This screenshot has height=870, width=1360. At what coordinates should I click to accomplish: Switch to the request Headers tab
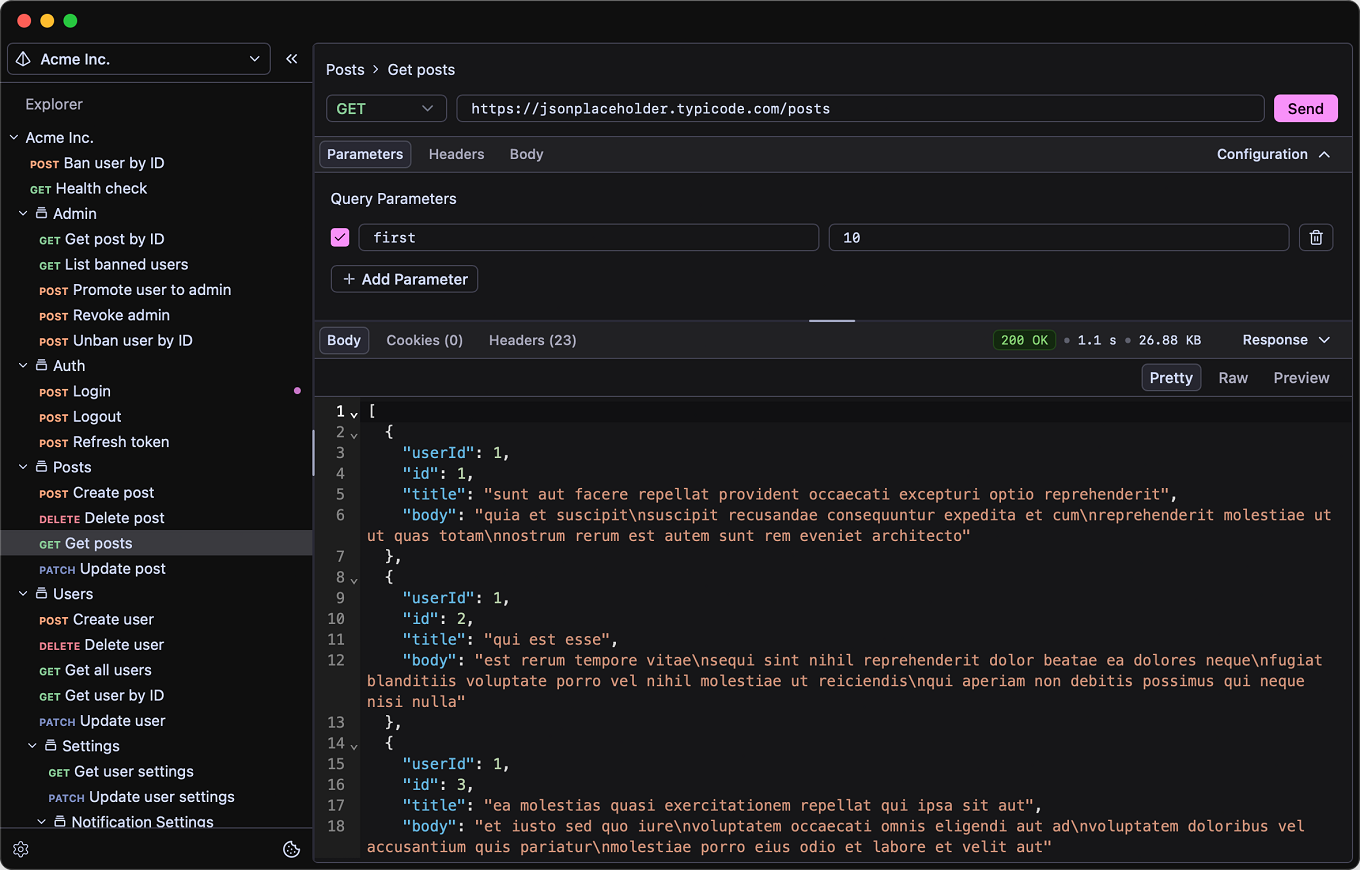pos(456,154)
